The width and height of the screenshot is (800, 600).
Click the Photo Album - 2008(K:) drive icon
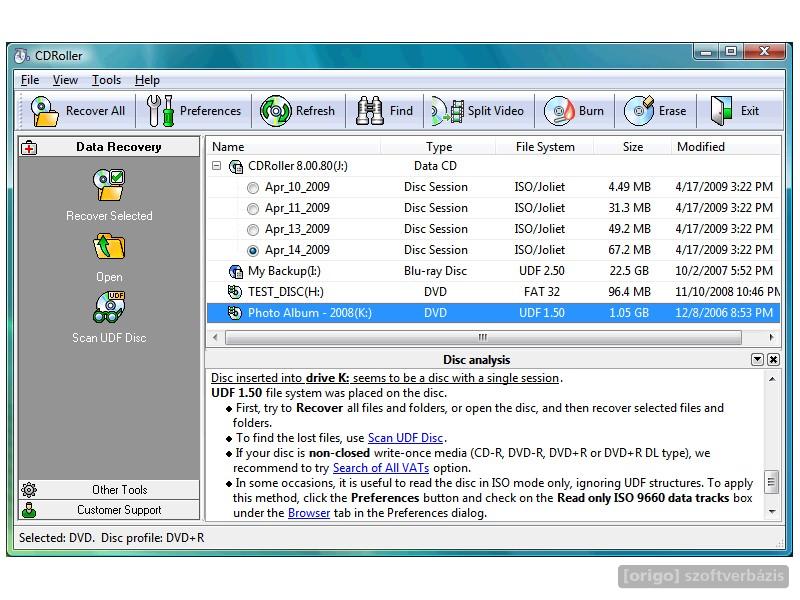(x=235, y=313)
